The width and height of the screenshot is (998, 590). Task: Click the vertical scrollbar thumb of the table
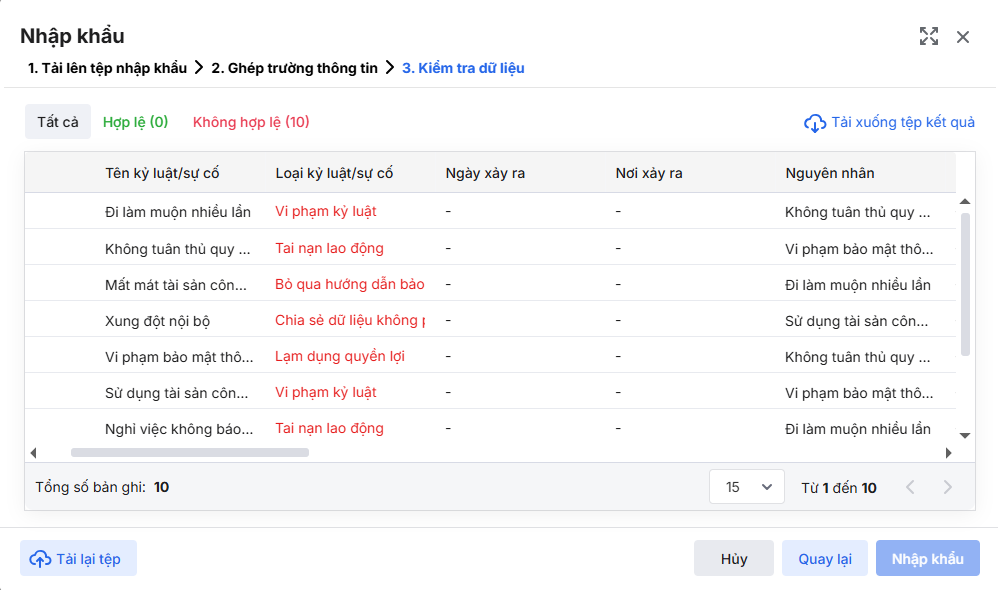coord(965,284)
